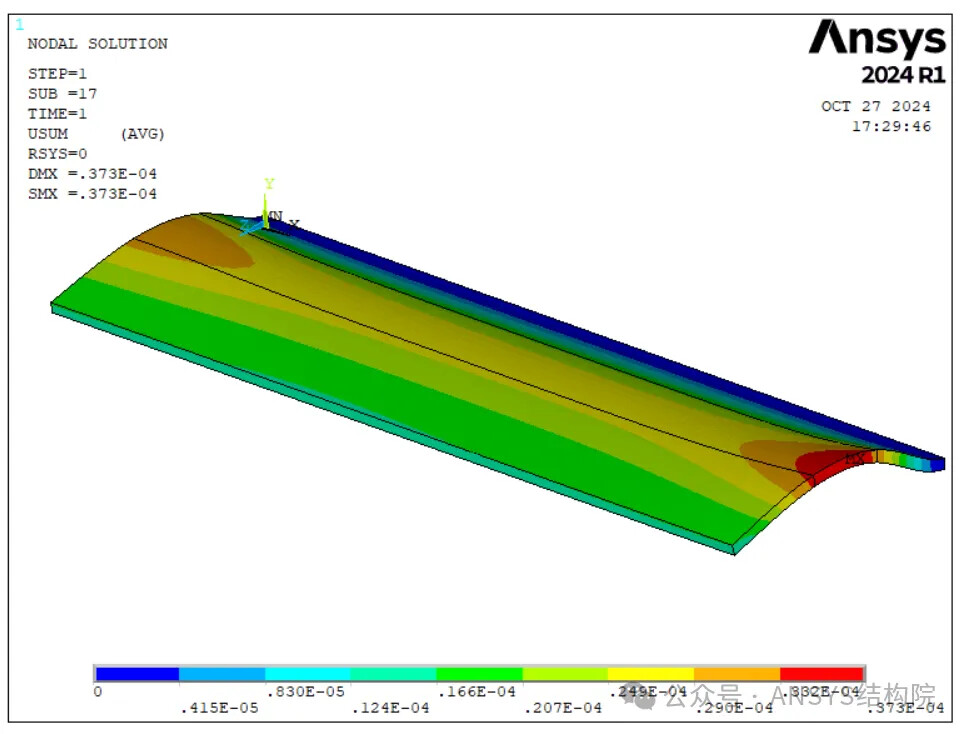Click the window number 1 in the corner
Image resolution: width=966 pixels, height=734 pixels.
pos(19,25)
